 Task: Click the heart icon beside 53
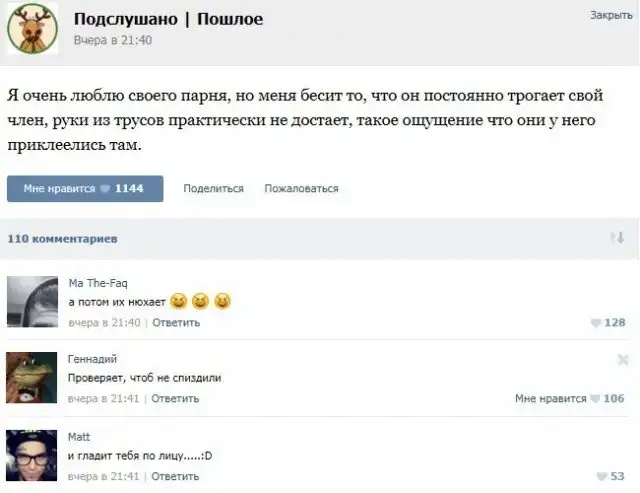point(602,476)
